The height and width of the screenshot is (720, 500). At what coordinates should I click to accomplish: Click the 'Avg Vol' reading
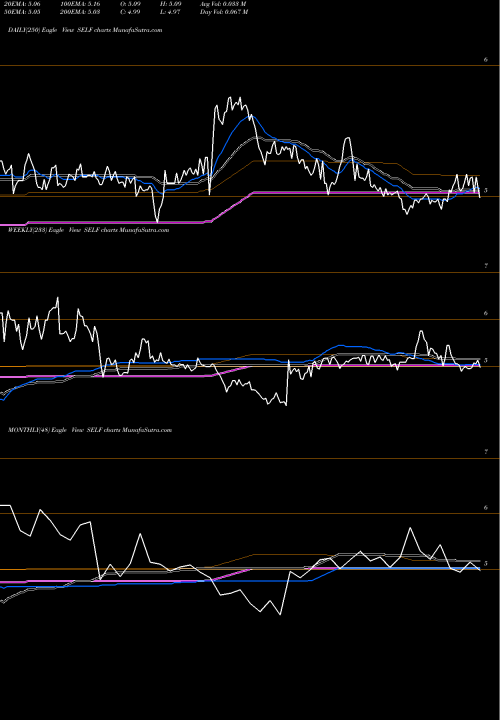pyautogui.click(x=223, y=4)
